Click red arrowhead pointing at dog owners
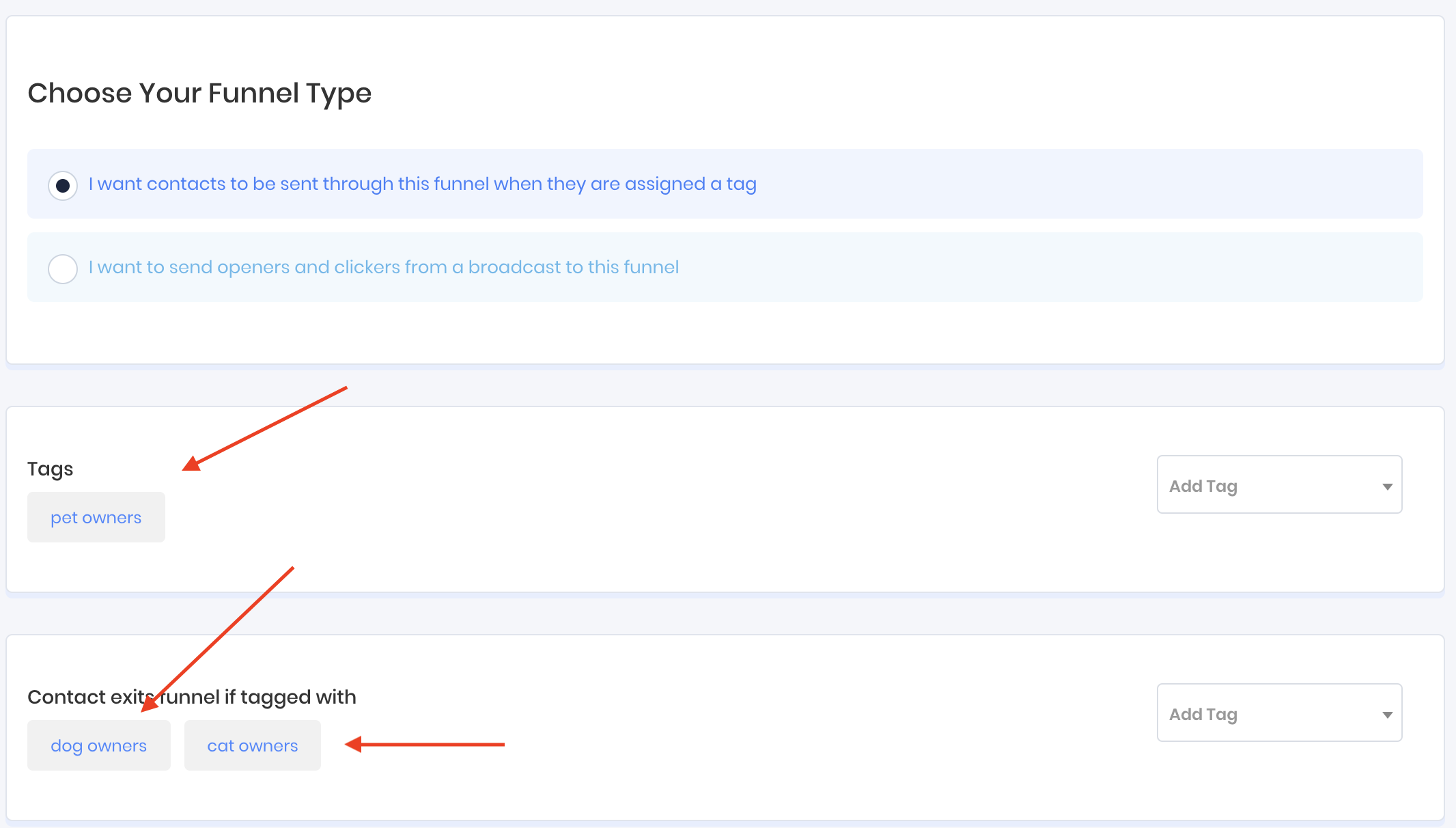 149,704
